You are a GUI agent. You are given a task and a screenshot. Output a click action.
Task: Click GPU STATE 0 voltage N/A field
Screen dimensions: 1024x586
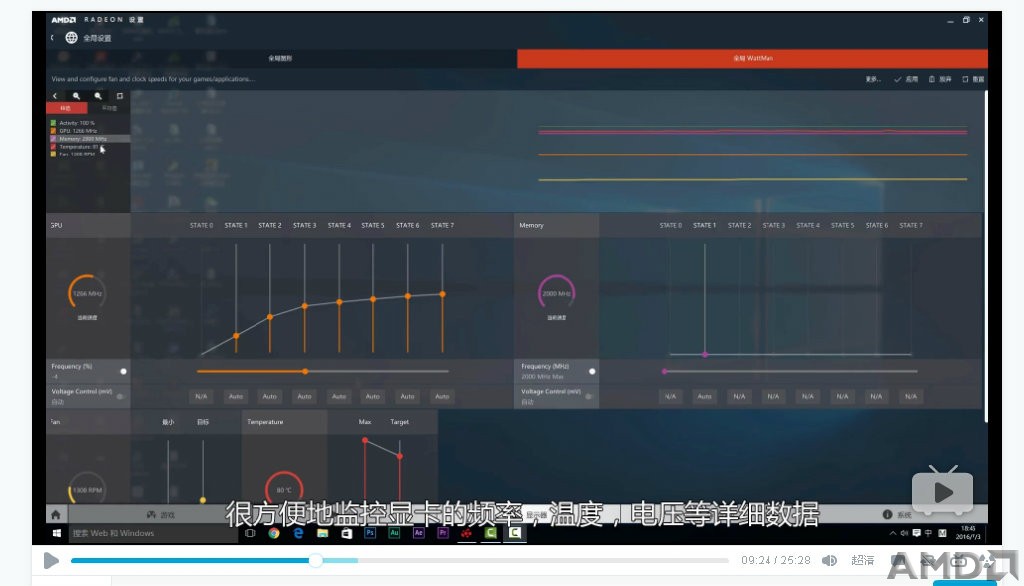tap(201, 397)
